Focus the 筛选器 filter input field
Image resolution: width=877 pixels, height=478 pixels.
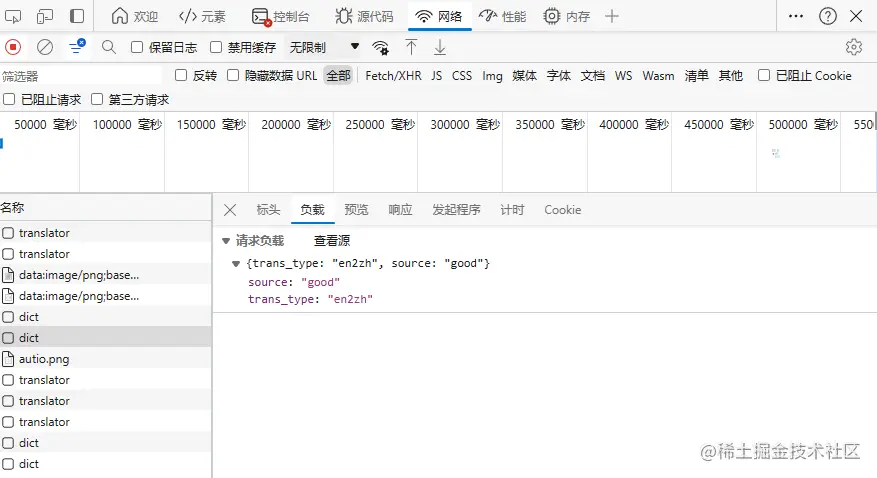81,76
